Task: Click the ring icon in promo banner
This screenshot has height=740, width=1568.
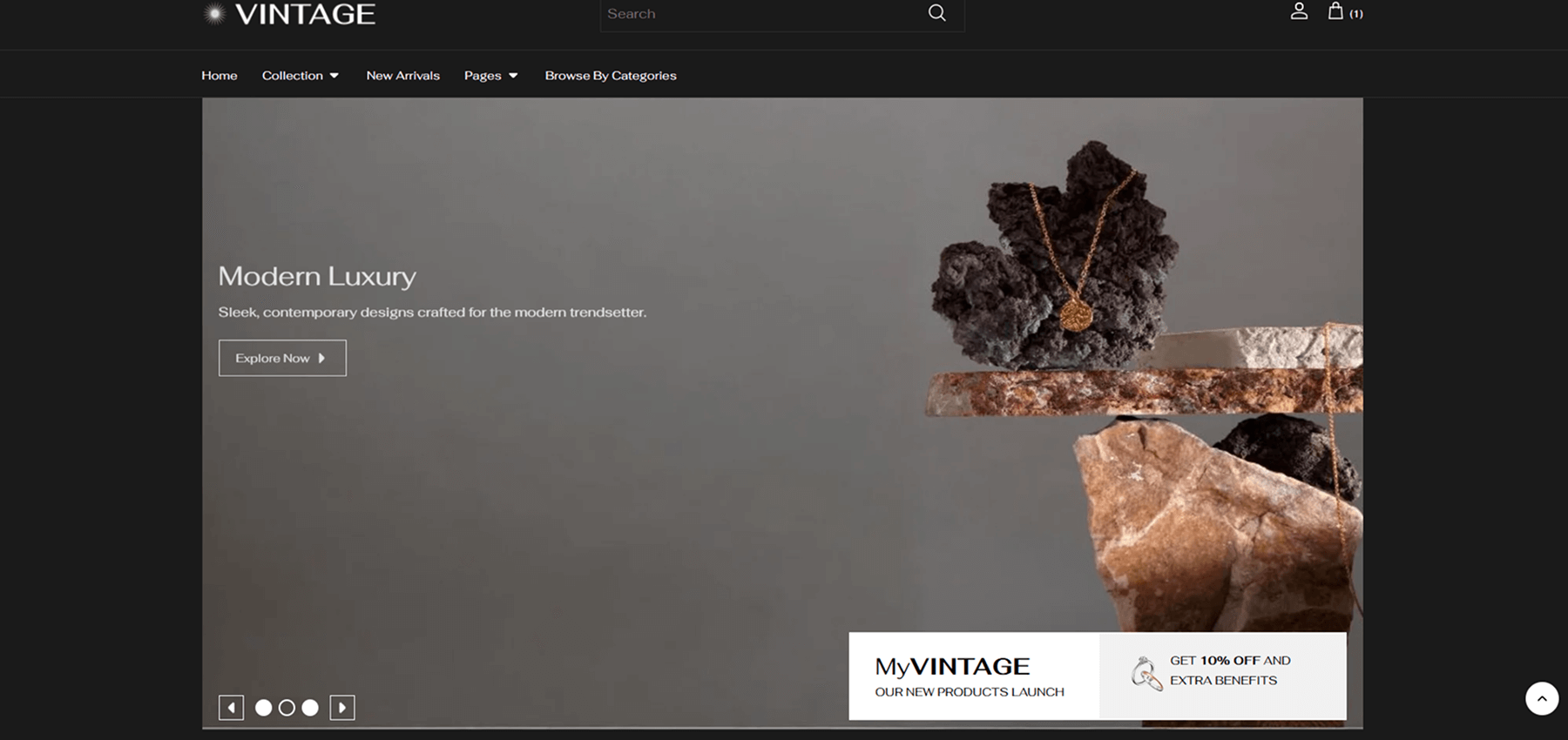Action: click(1146, 674)
